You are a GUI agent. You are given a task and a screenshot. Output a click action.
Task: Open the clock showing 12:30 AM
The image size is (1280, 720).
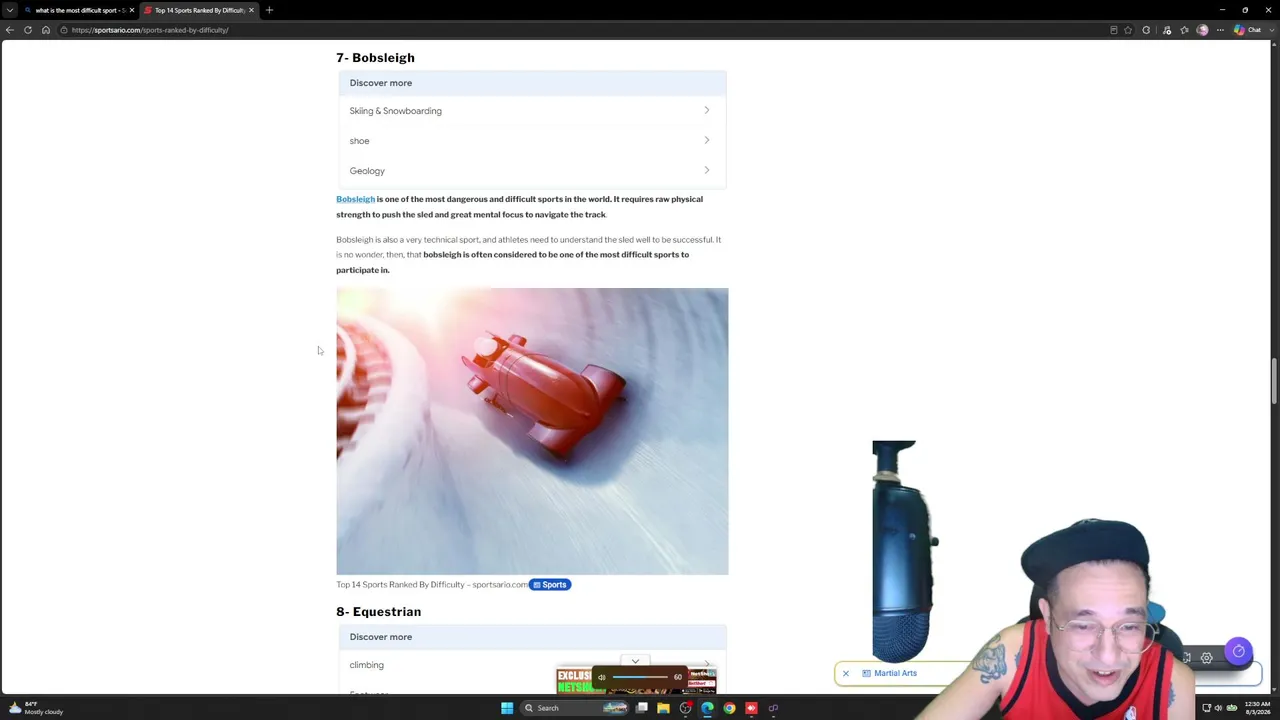[x=1257, y=708]
